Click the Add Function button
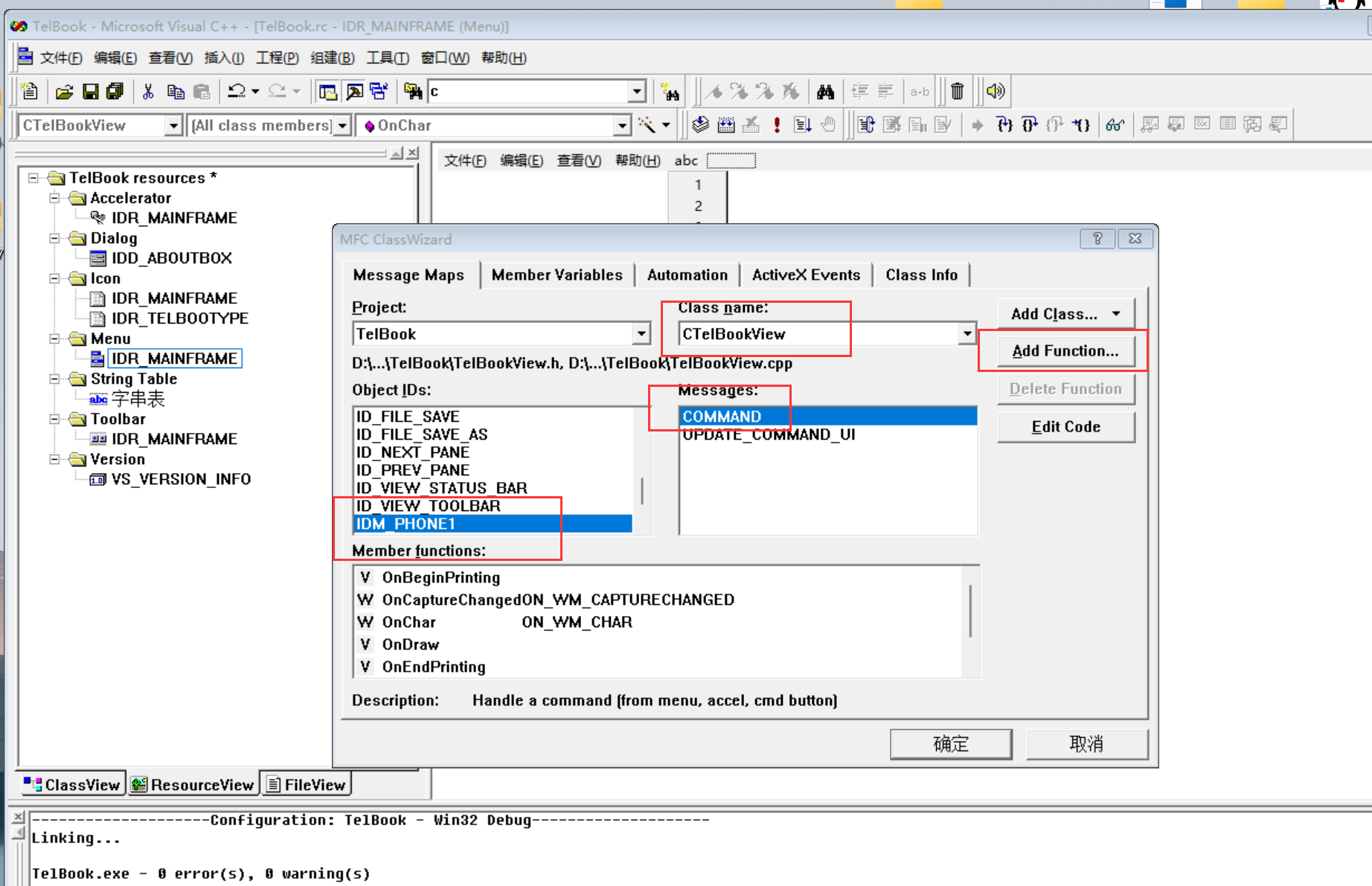This screenshot has height=886, width=1372. [1065, 351]
